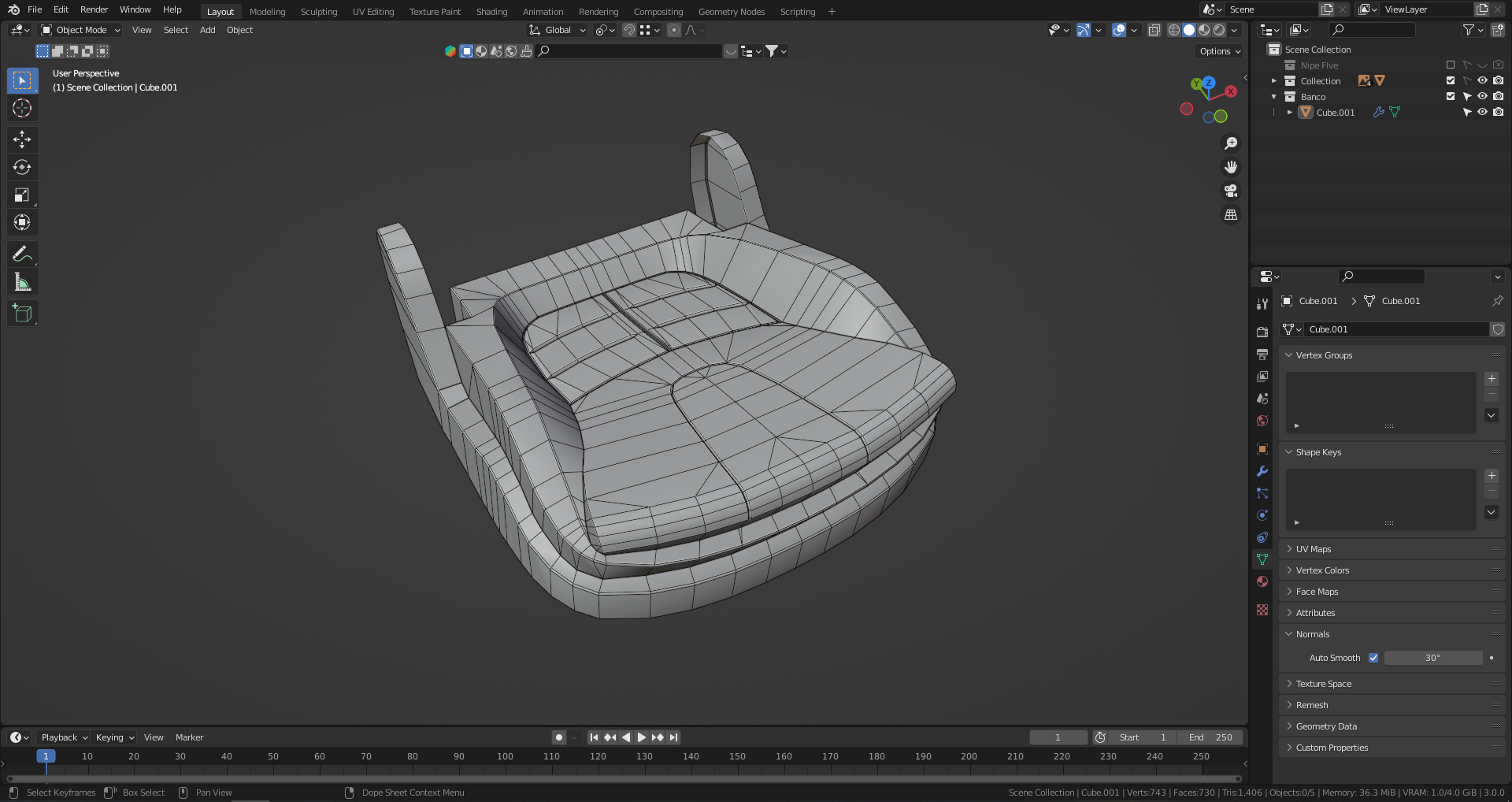This screenshot has height=802, width=1512.
Task: Uncheck the Collection exclude checkbox
Action: 1451,81
